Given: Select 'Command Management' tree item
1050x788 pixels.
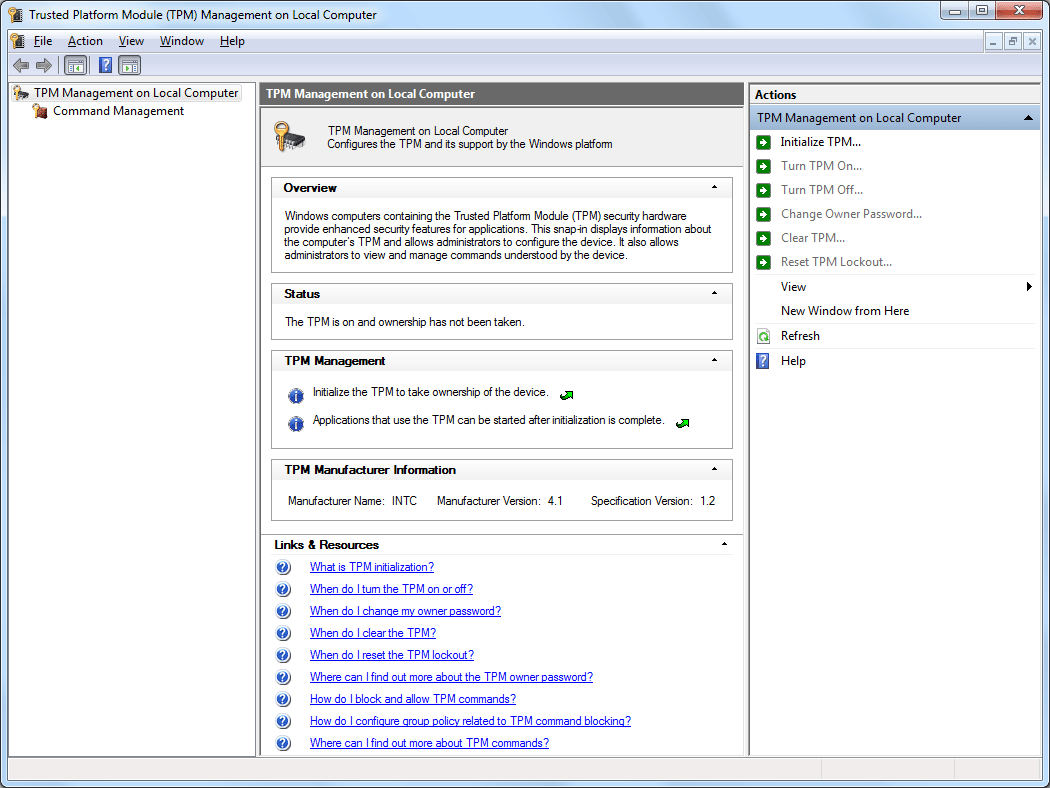Looking at the screenshot, I should coord(119,111).
